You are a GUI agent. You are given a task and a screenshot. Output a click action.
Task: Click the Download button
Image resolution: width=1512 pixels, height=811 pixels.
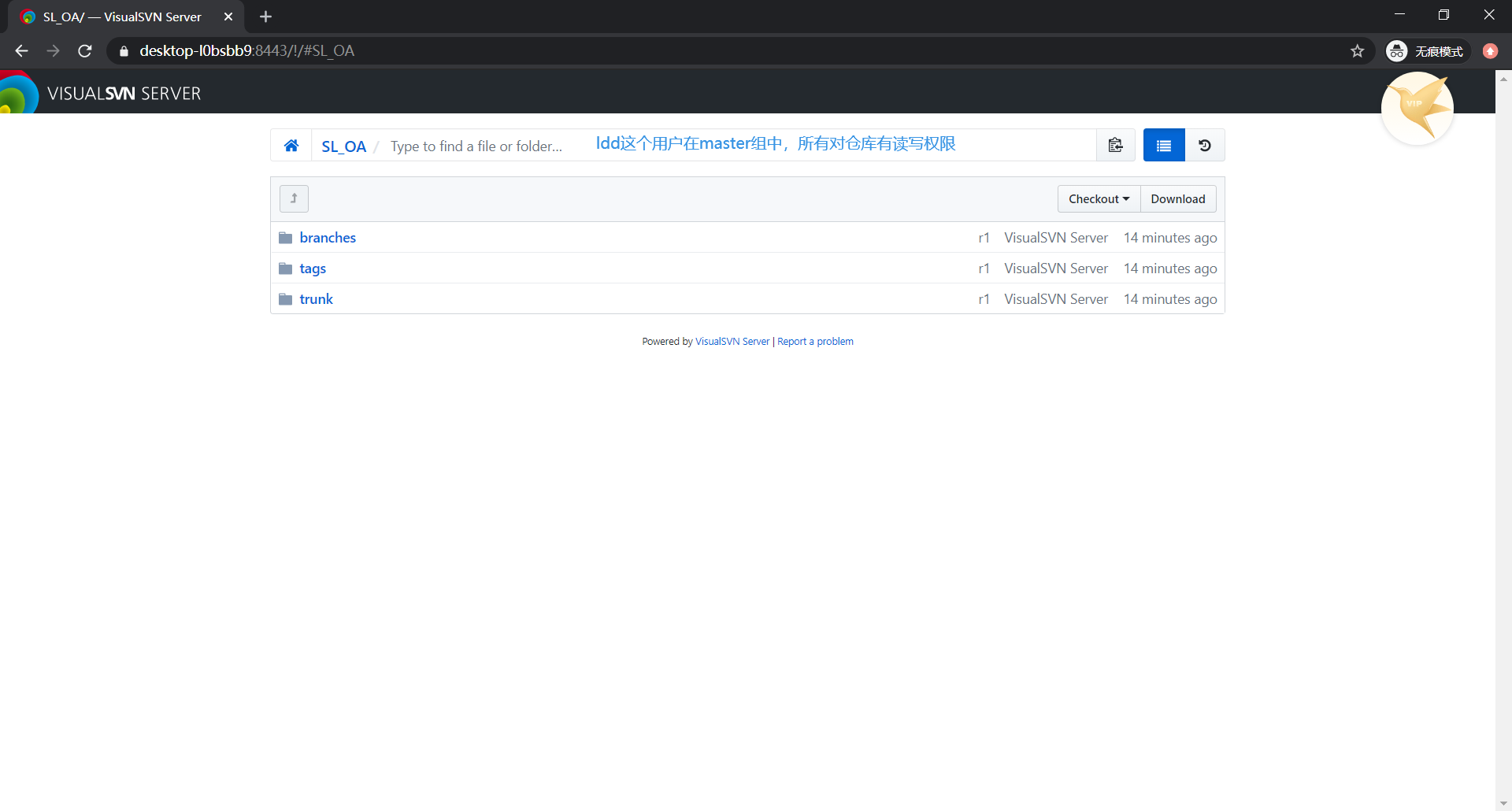[1177, 198]
